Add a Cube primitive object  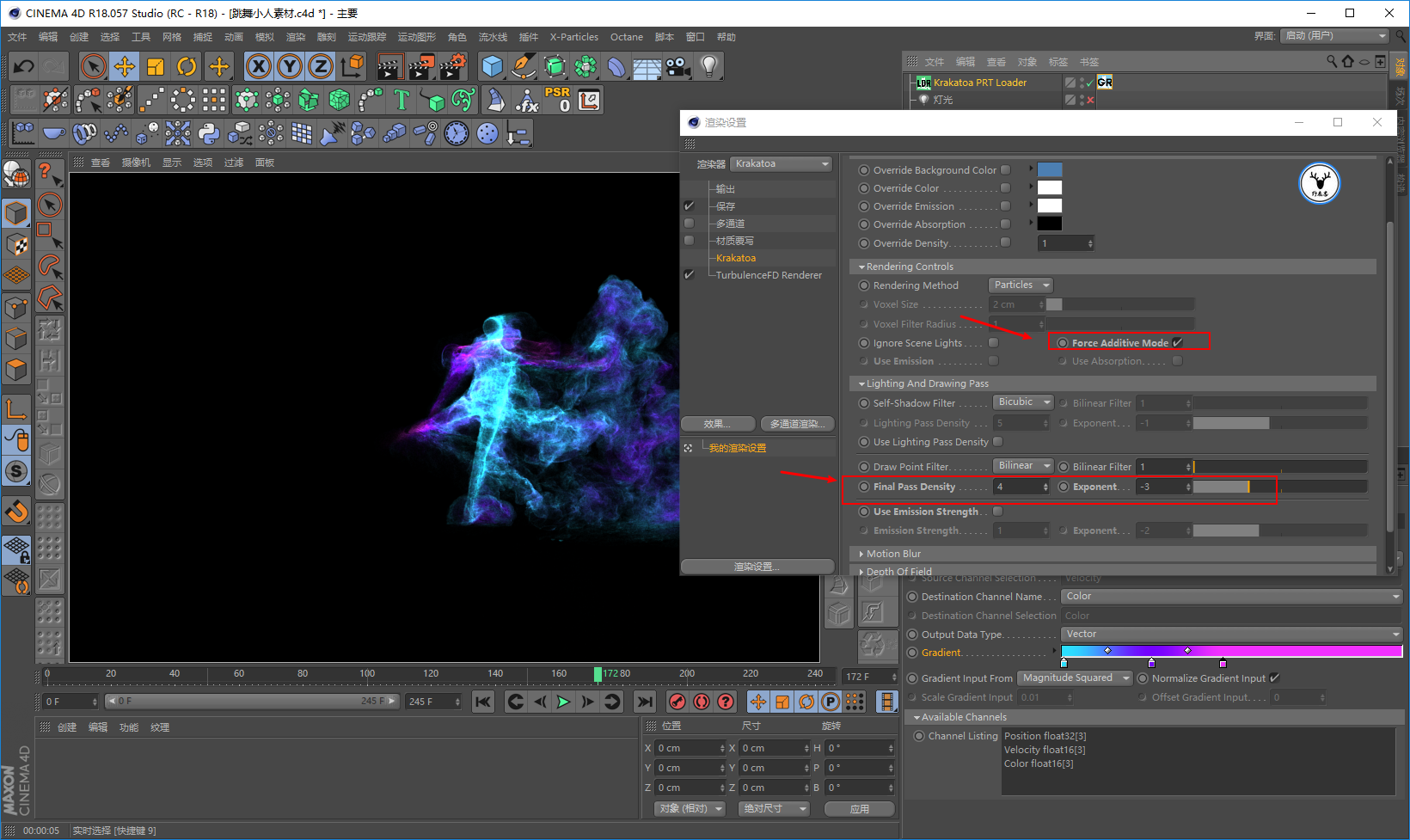[x=492, y=66]
